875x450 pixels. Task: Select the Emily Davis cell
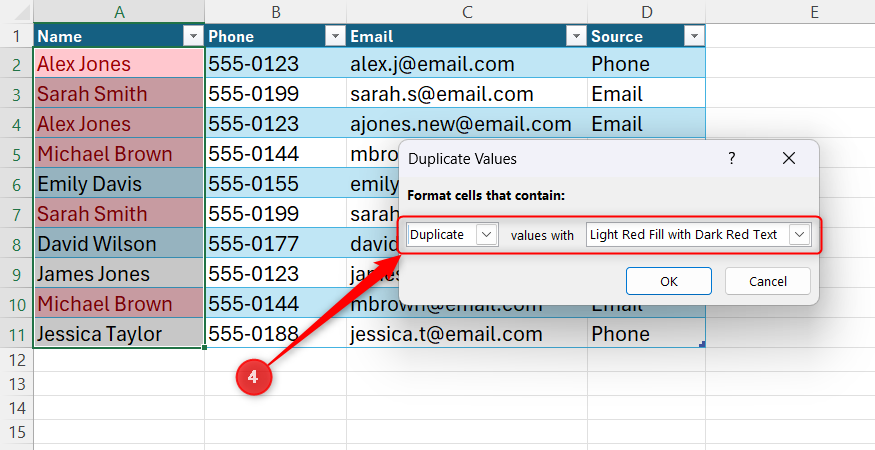(119, 184)
